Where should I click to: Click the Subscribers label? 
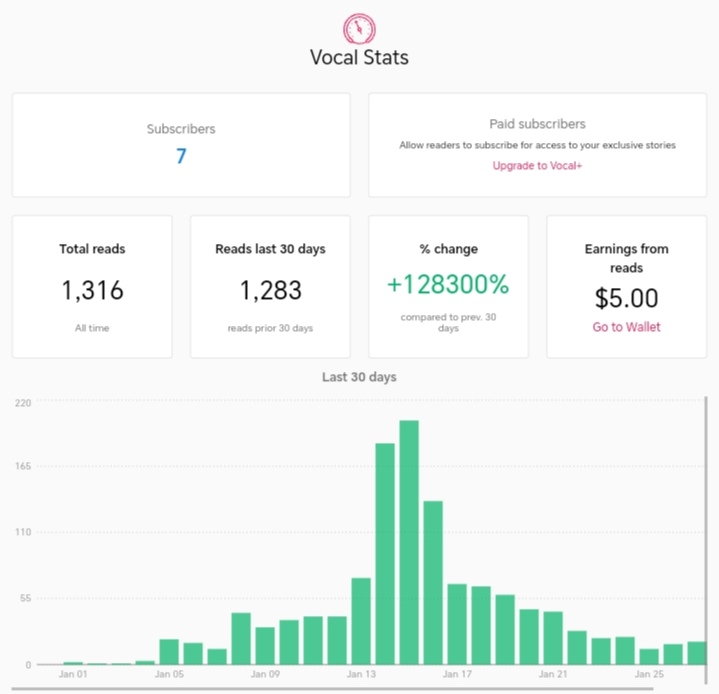[x=181, y=129]
